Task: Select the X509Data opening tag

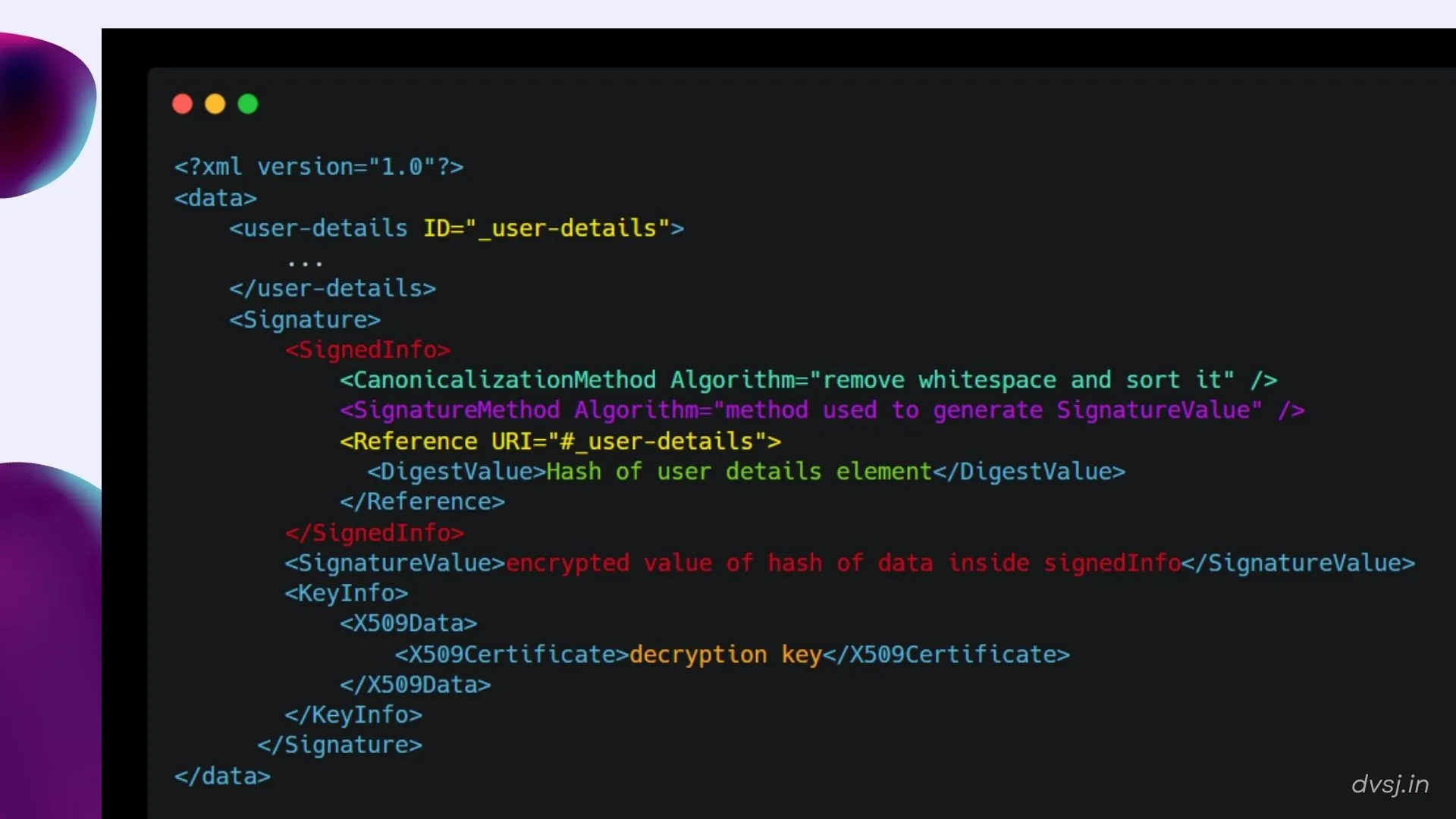Action: (x=409, y=623)
